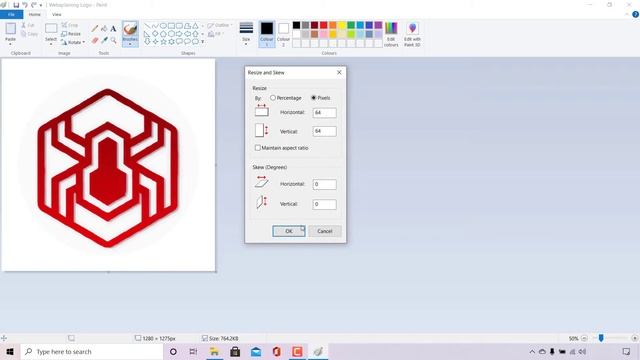Open Paint help question mark icon
The image size is (640, 360).
635,14
